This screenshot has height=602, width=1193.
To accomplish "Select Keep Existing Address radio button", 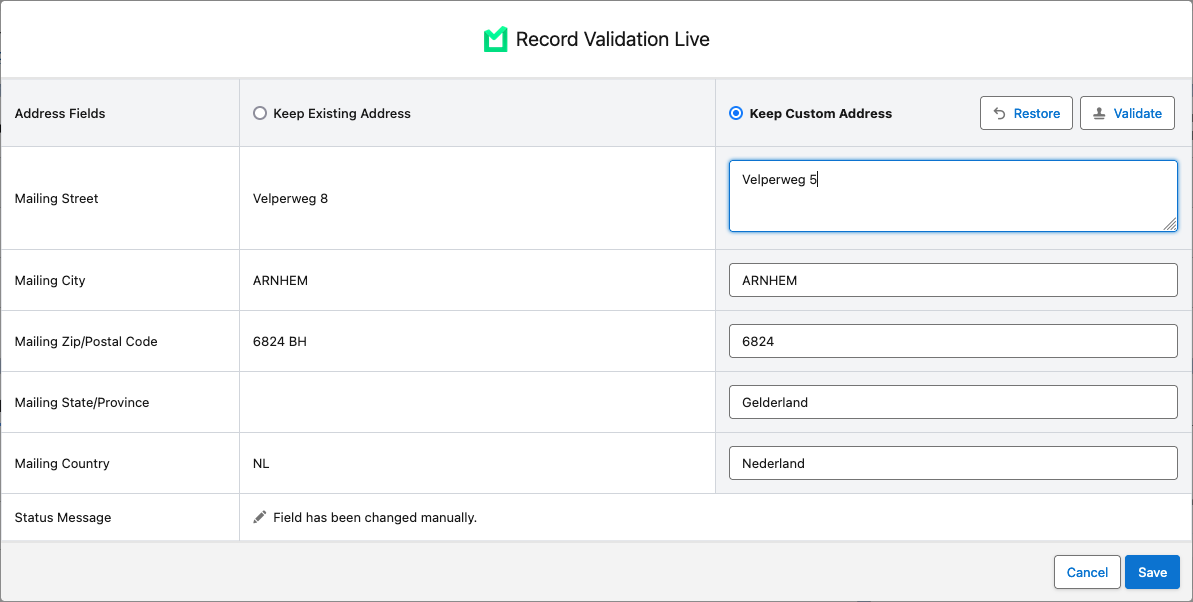I will [x=260, y=113].
